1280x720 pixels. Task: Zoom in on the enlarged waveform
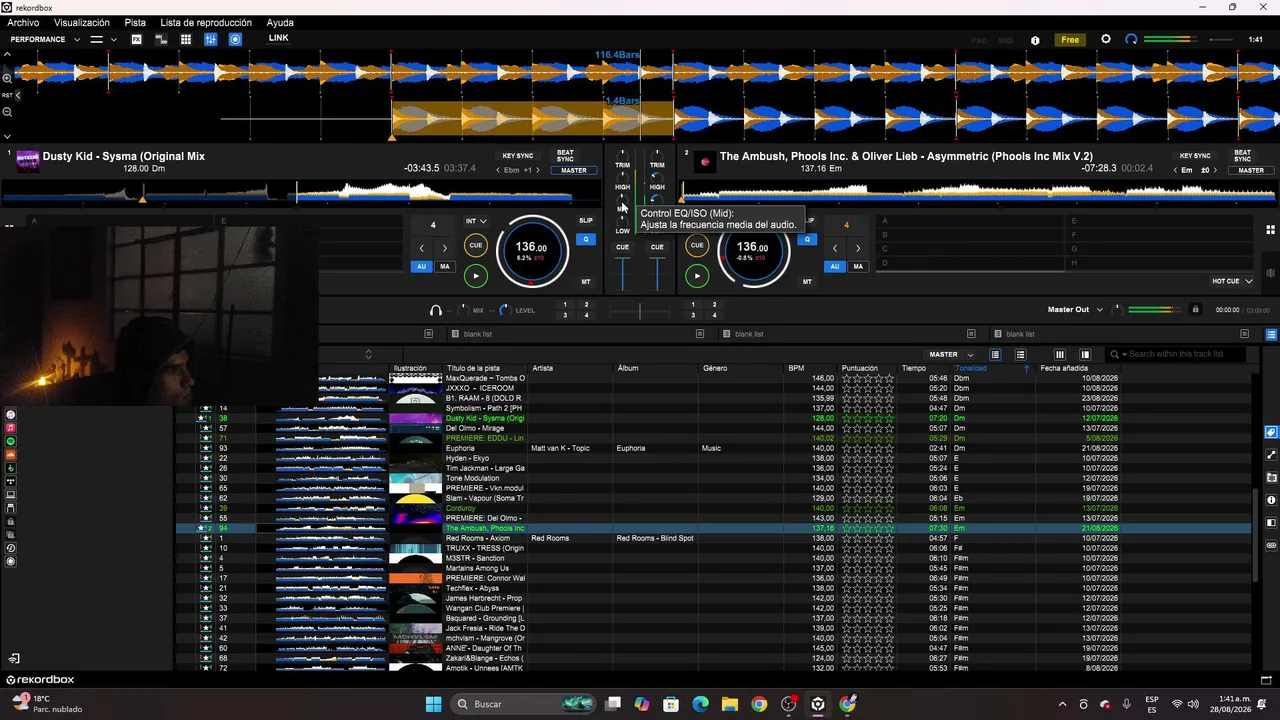(x=7, y=78)
